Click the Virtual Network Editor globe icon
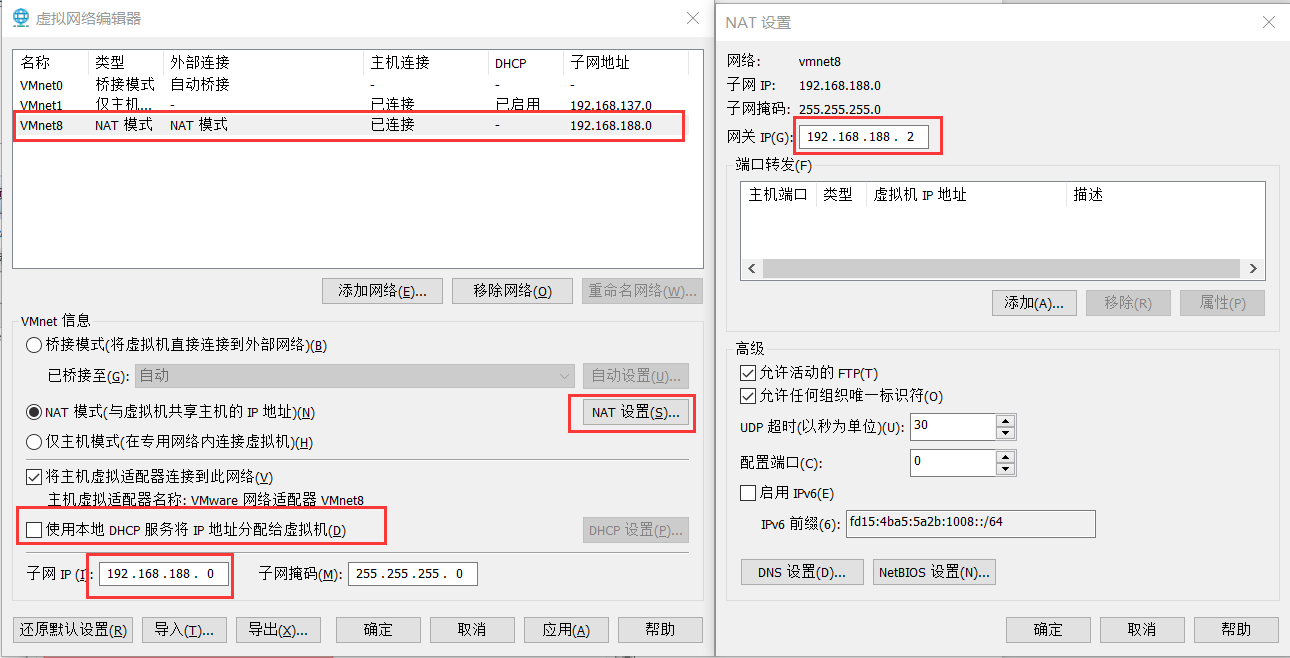Image resolution: width=1290 pixels, height=658 pixels. 20,18
